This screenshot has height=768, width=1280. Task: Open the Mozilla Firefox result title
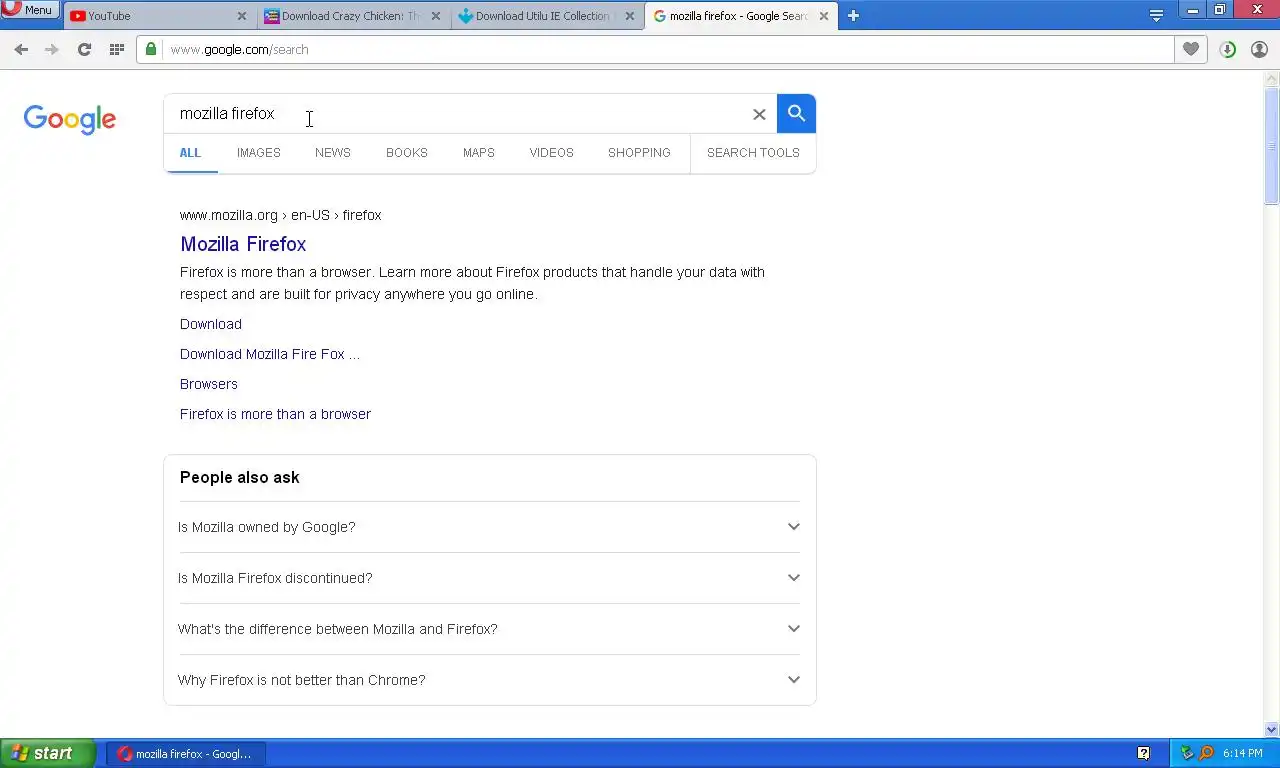click(x=243, y=244)
